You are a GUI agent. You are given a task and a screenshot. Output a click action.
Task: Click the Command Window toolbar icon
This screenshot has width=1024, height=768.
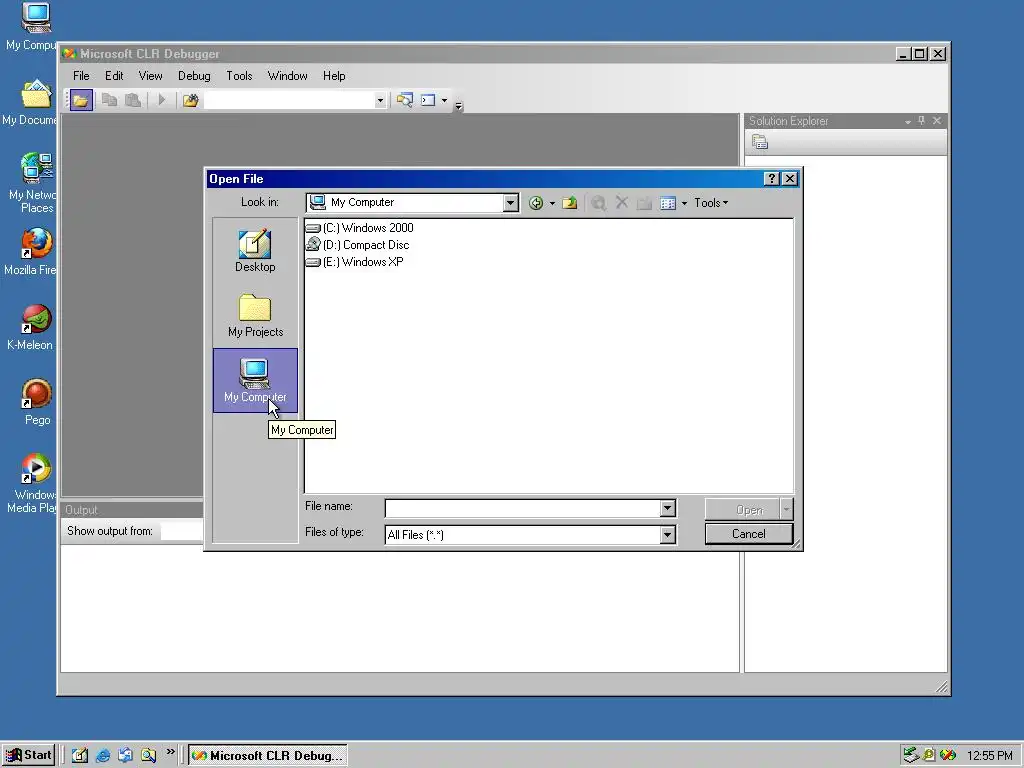pos(428,100)
